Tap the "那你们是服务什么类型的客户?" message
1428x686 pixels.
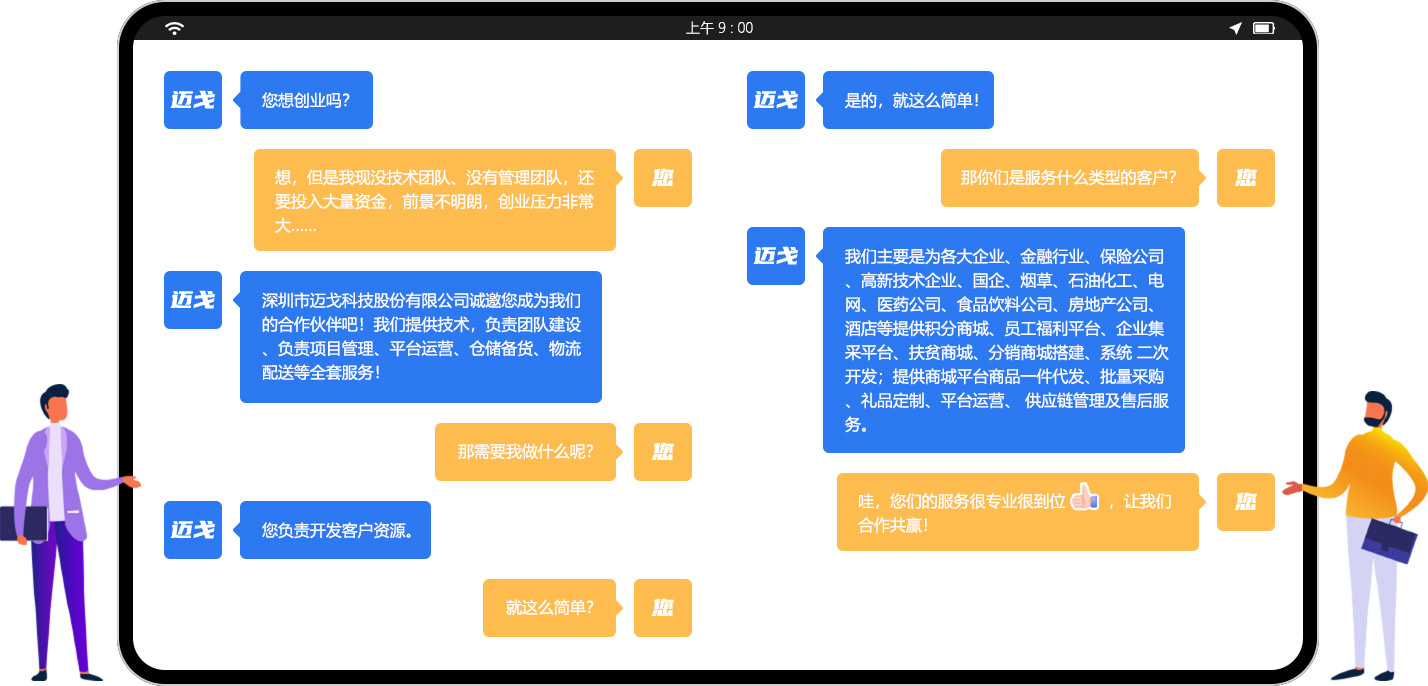tap(1069, 178)
